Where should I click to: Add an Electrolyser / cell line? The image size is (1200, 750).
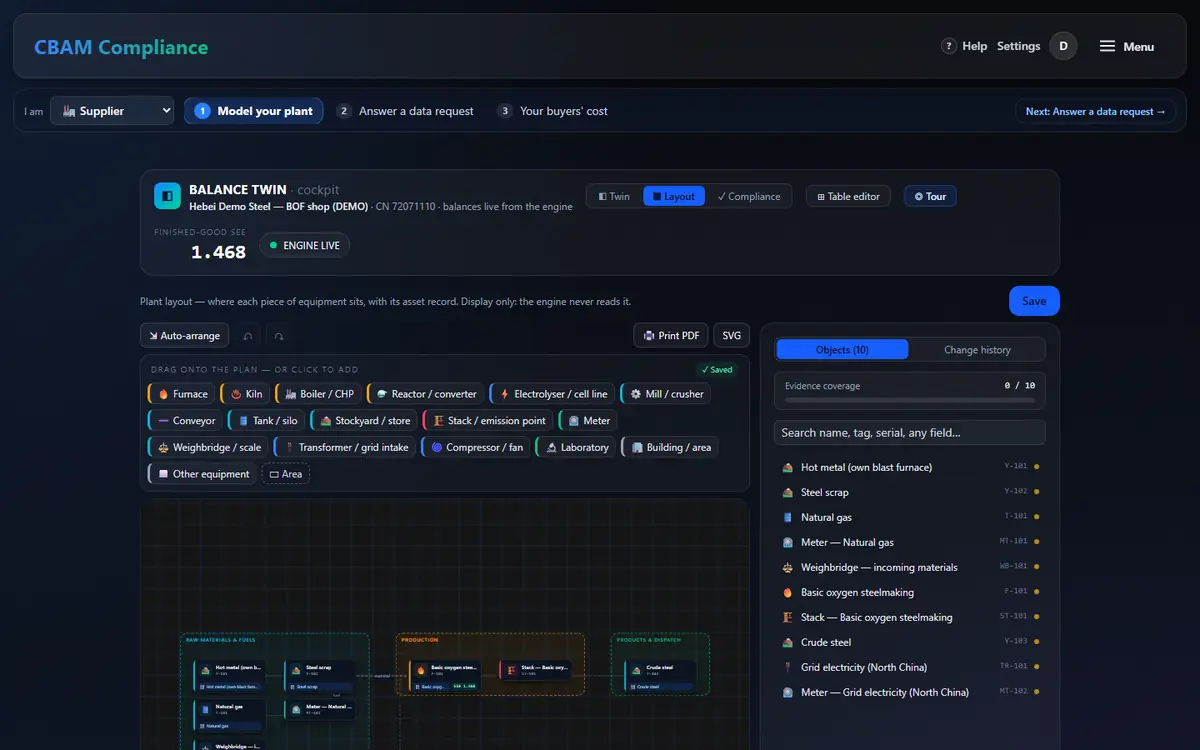(x=552, y=394)
